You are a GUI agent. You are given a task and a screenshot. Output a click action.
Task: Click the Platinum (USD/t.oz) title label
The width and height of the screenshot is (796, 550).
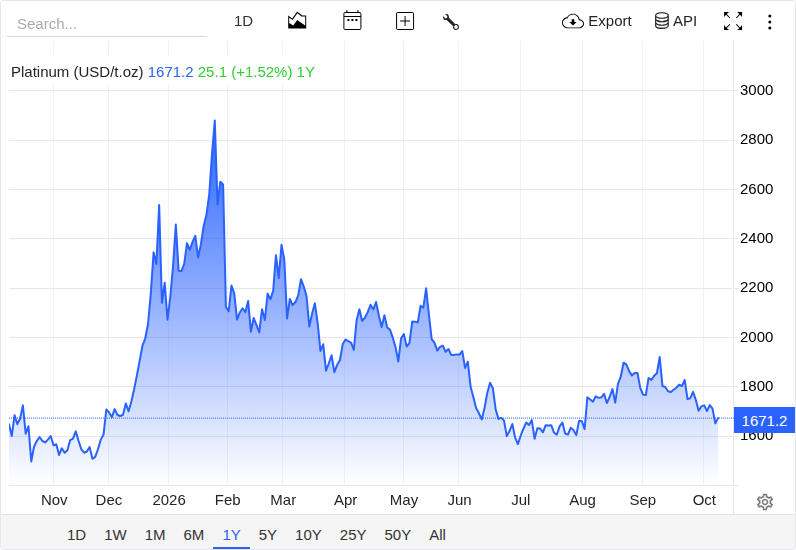click(77, 72)
